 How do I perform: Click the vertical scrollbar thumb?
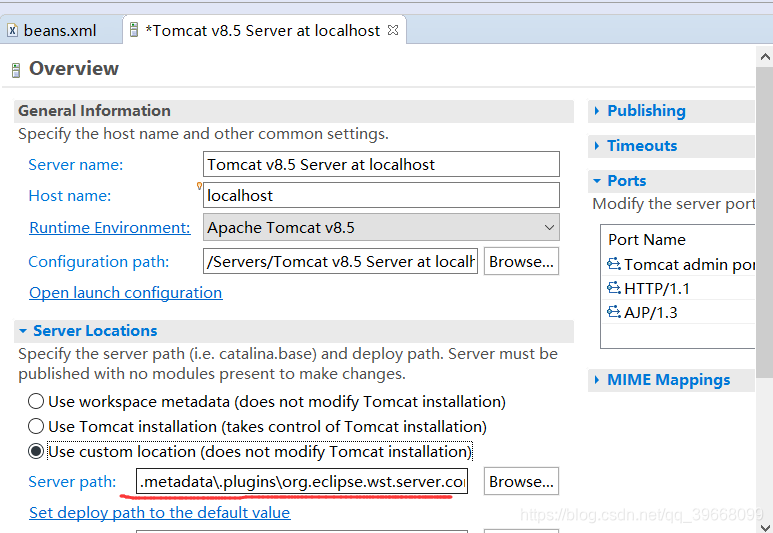(765, 222)
